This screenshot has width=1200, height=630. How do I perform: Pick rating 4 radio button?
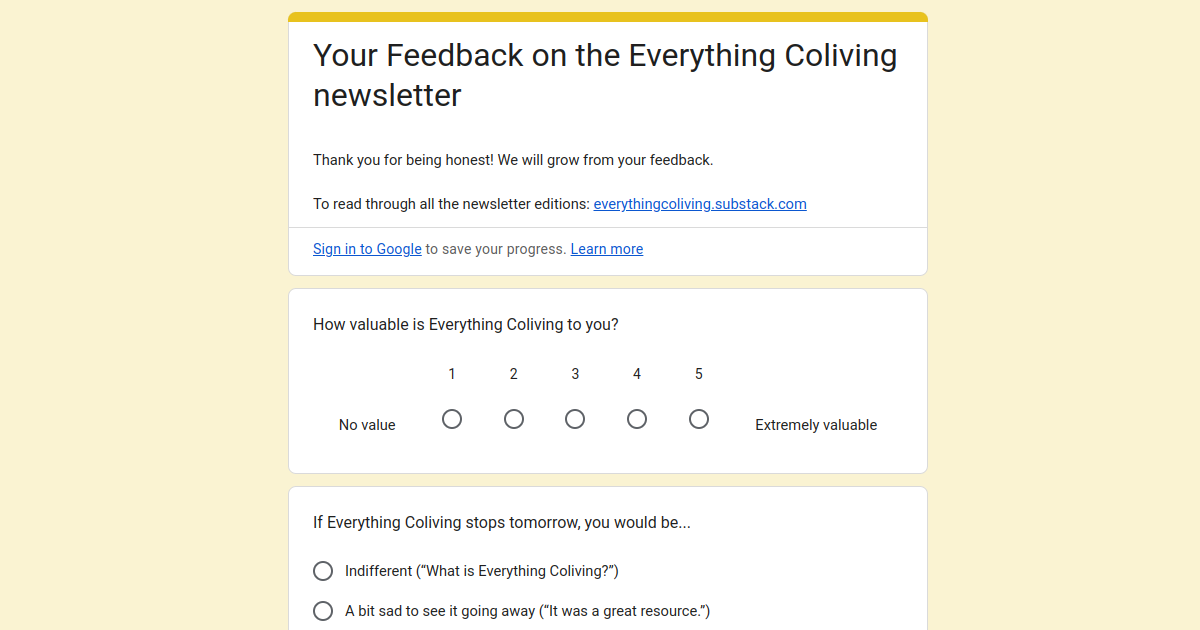click(637, 419)
